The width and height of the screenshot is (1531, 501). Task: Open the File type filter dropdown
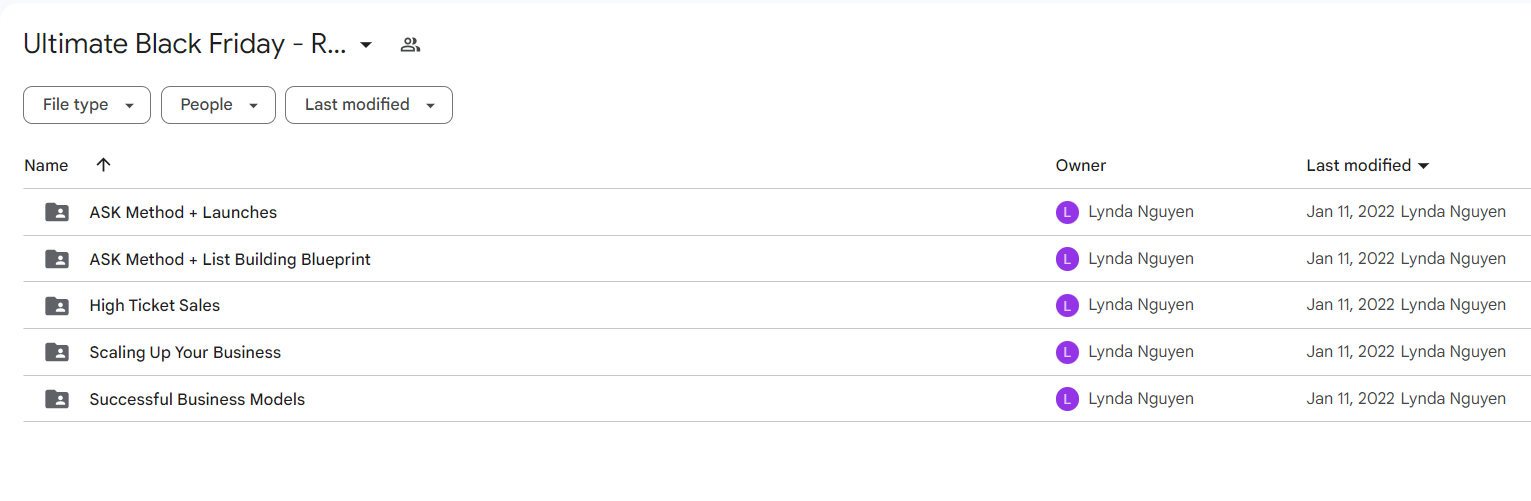pos(87,105)
